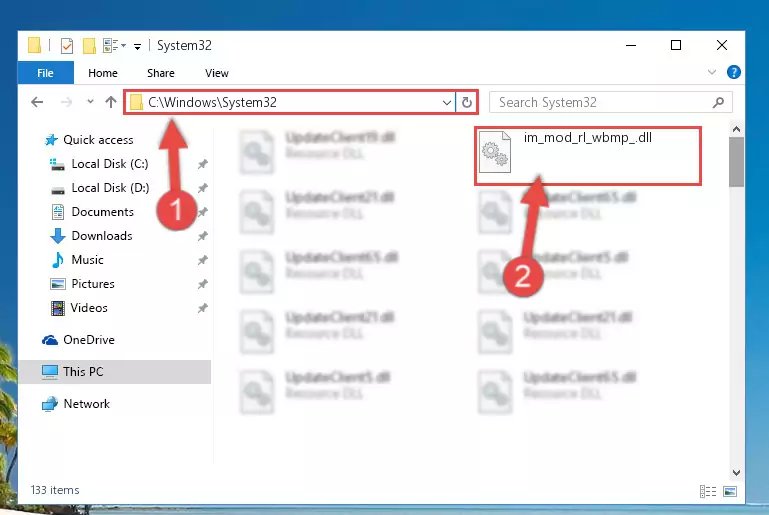The width and height of the screenshot is (769, 515).
Task: Click the Properties checkmark icon in title bar
Action: pyautogui.click(x=67, y=46)
